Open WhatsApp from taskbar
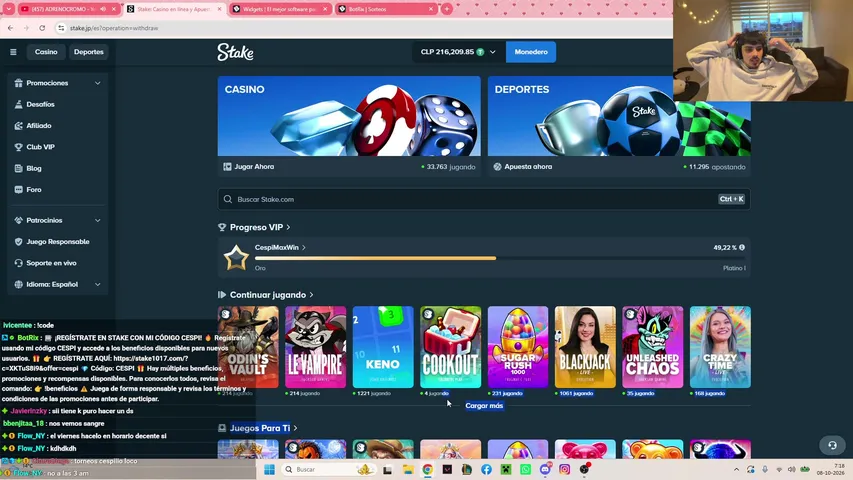The width and height of the screenshot is (853, 480). pos(526,469)
